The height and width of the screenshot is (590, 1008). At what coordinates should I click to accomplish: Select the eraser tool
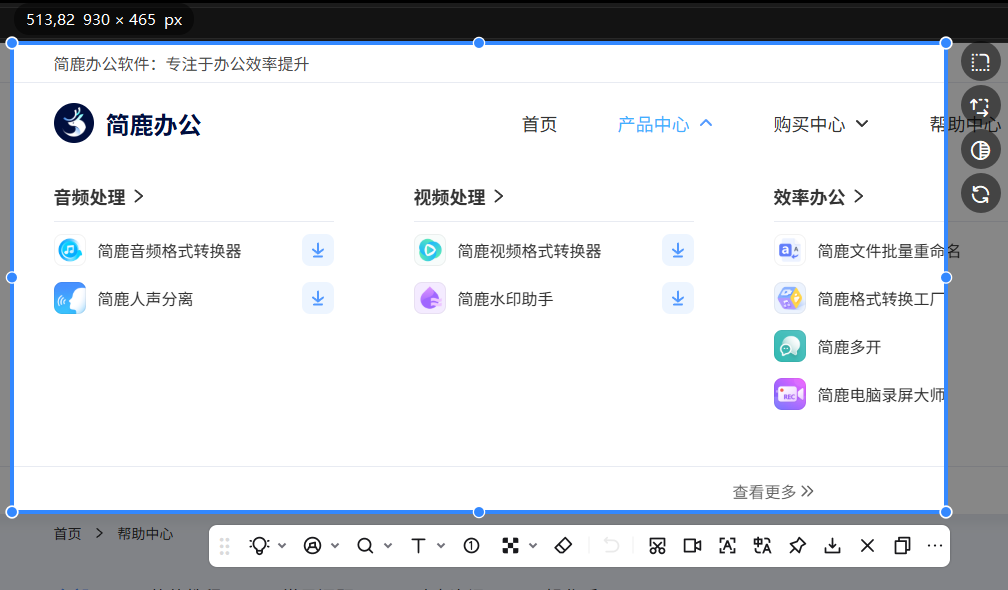tap(563, 546)
